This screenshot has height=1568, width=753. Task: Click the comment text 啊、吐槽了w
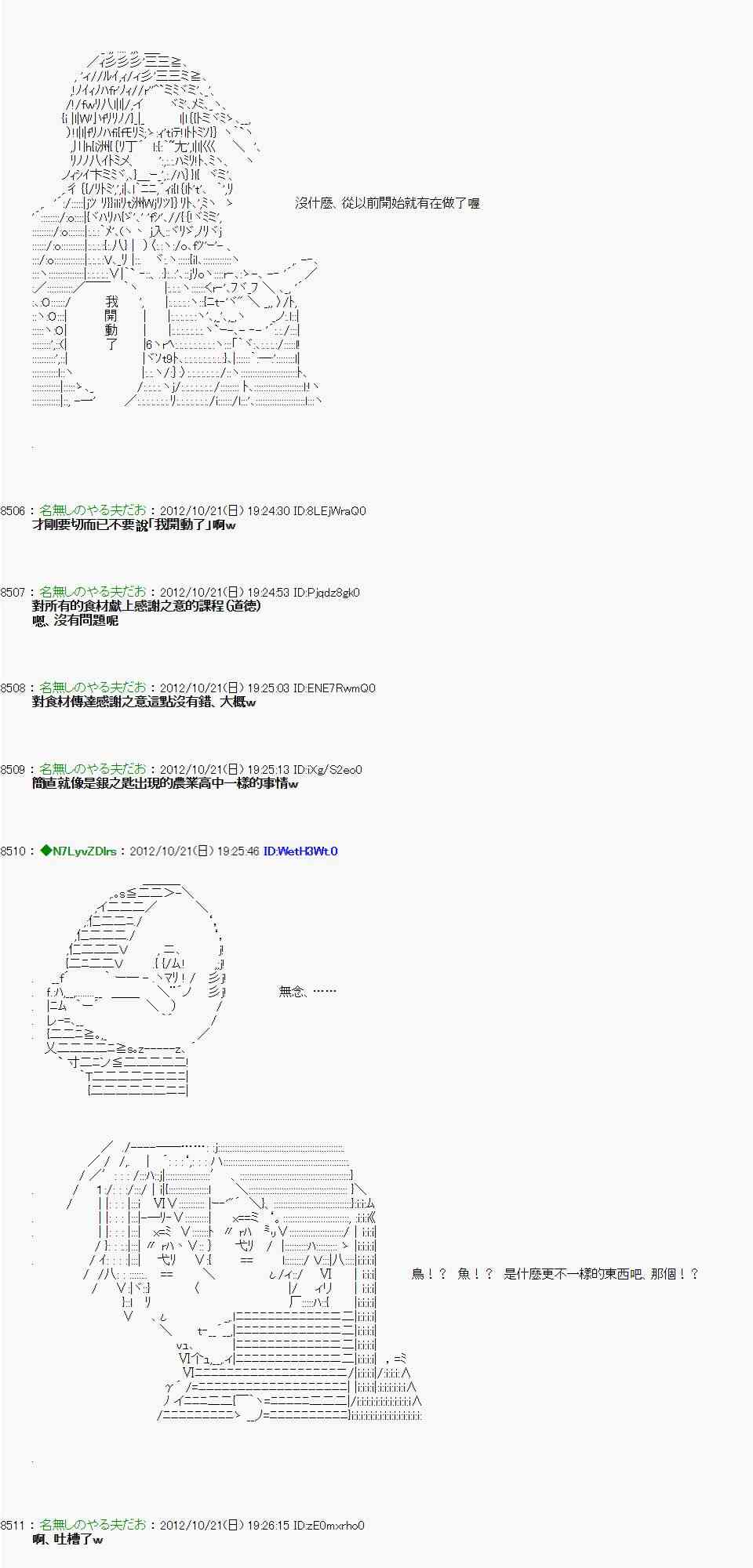pyautogui.click(x=67, y=1540)
